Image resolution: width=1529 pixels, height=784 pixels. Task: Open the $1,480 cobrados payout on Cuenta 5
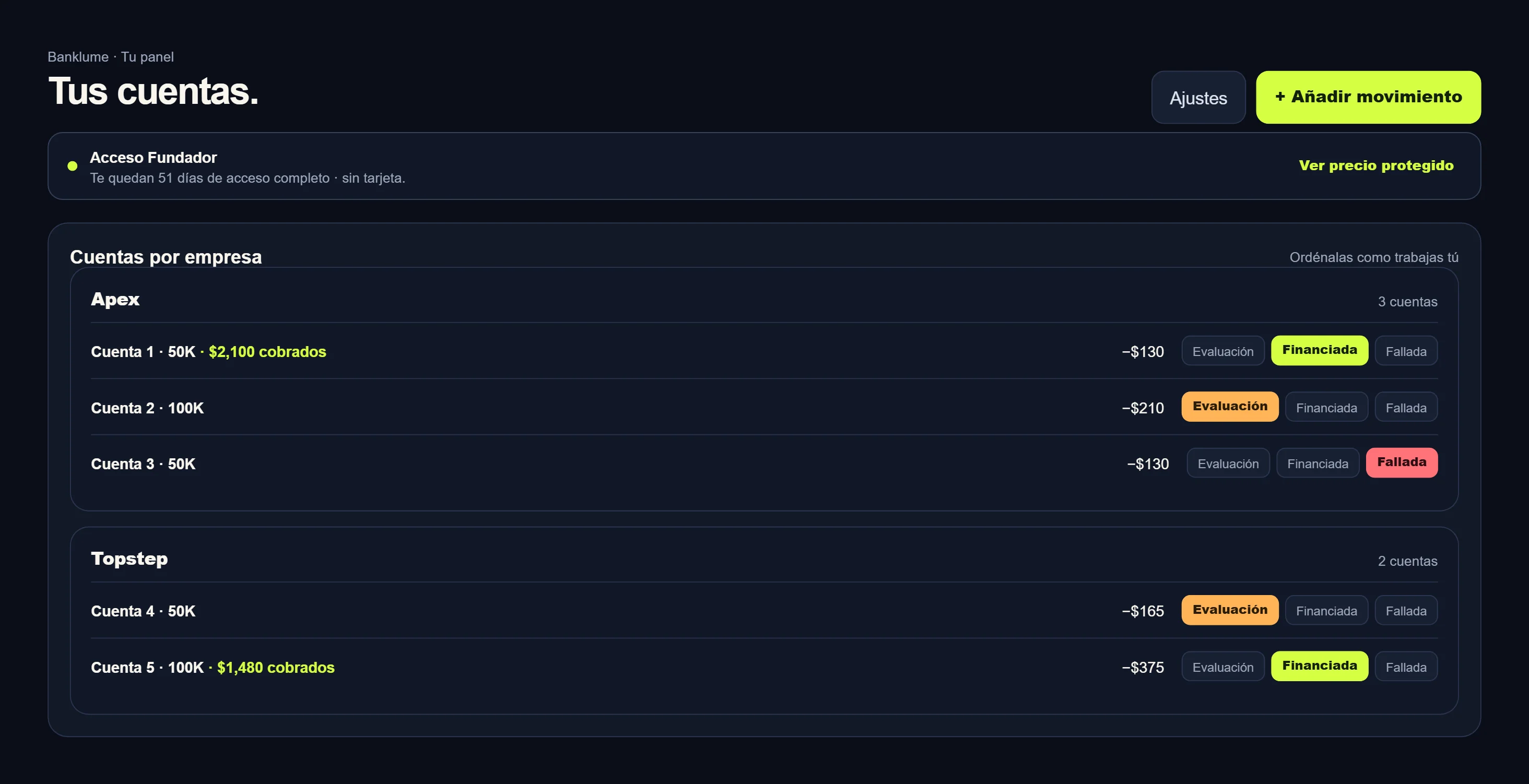[275, 667]
